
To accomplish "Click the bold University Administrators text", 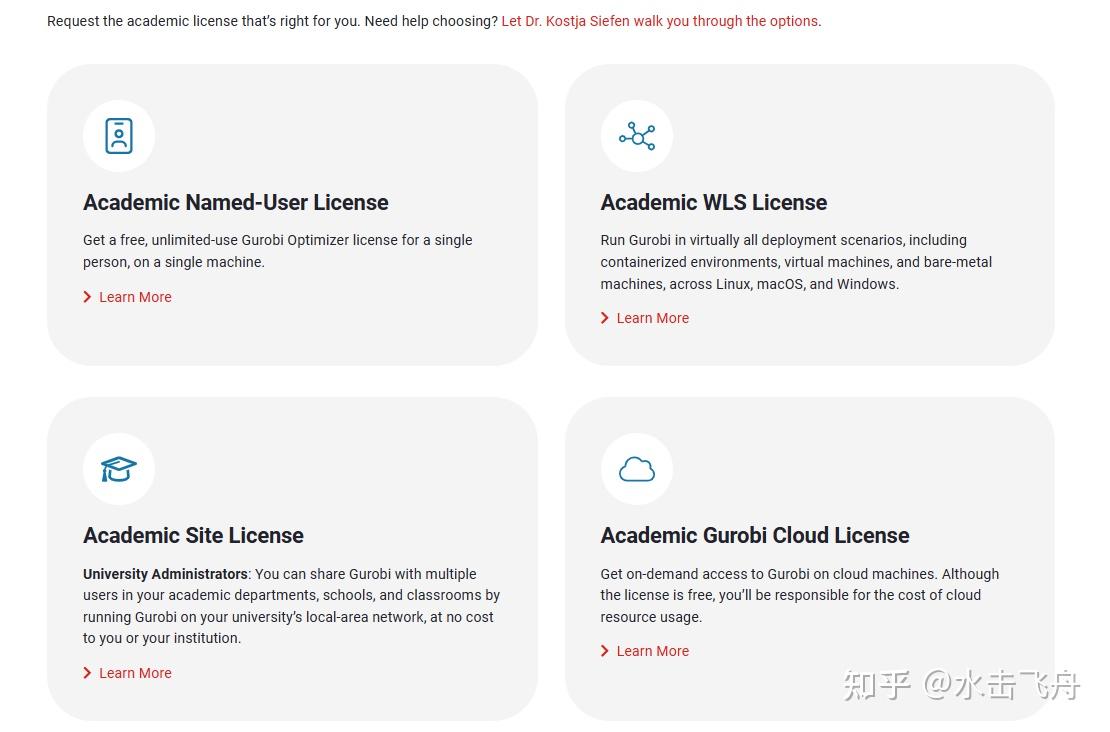I will pyautogui.click(x=165, y=574).
